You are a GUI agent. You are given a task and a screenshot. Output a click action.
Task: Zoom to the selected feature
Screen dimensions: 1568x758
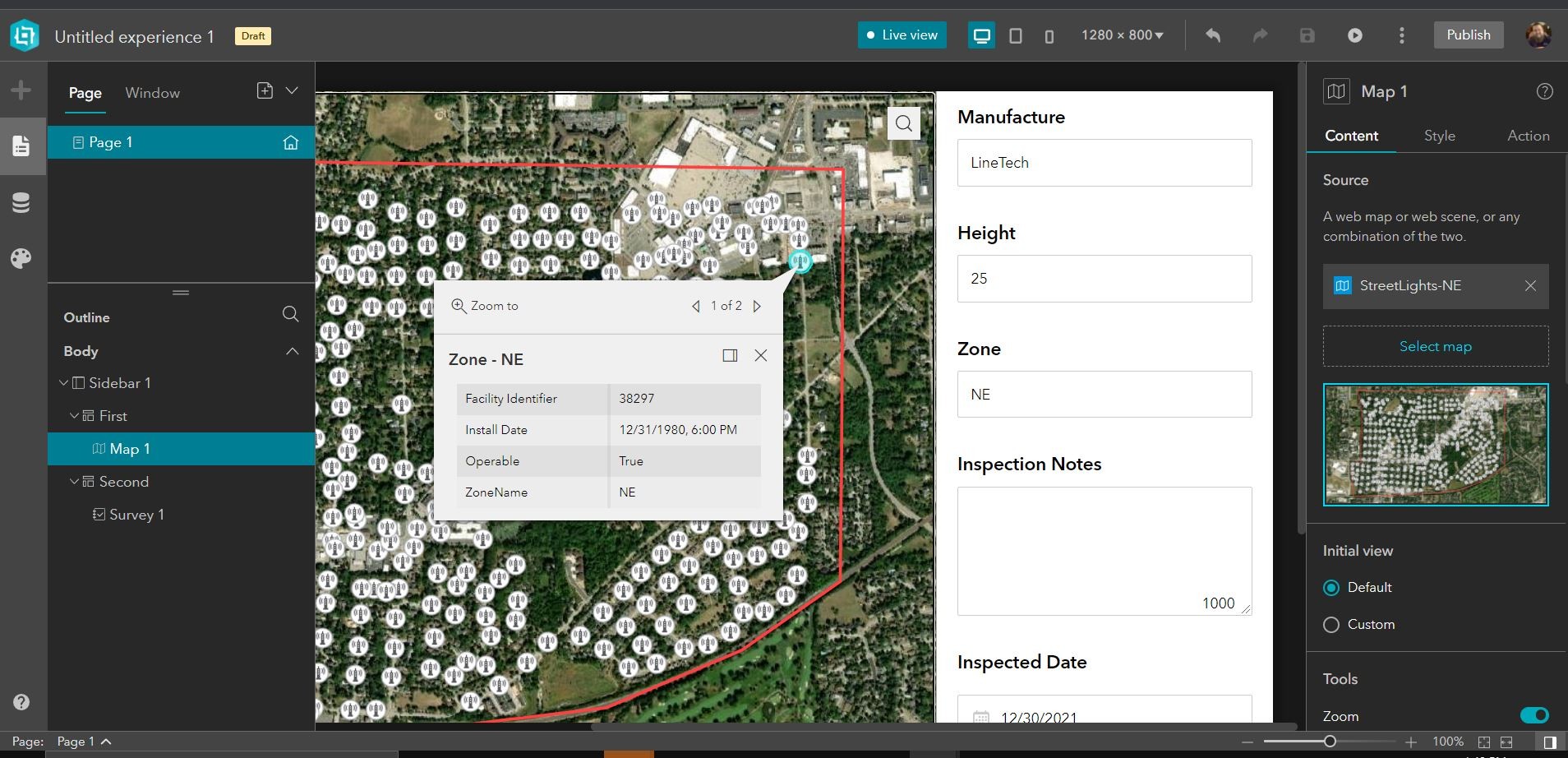pos(485,306)
